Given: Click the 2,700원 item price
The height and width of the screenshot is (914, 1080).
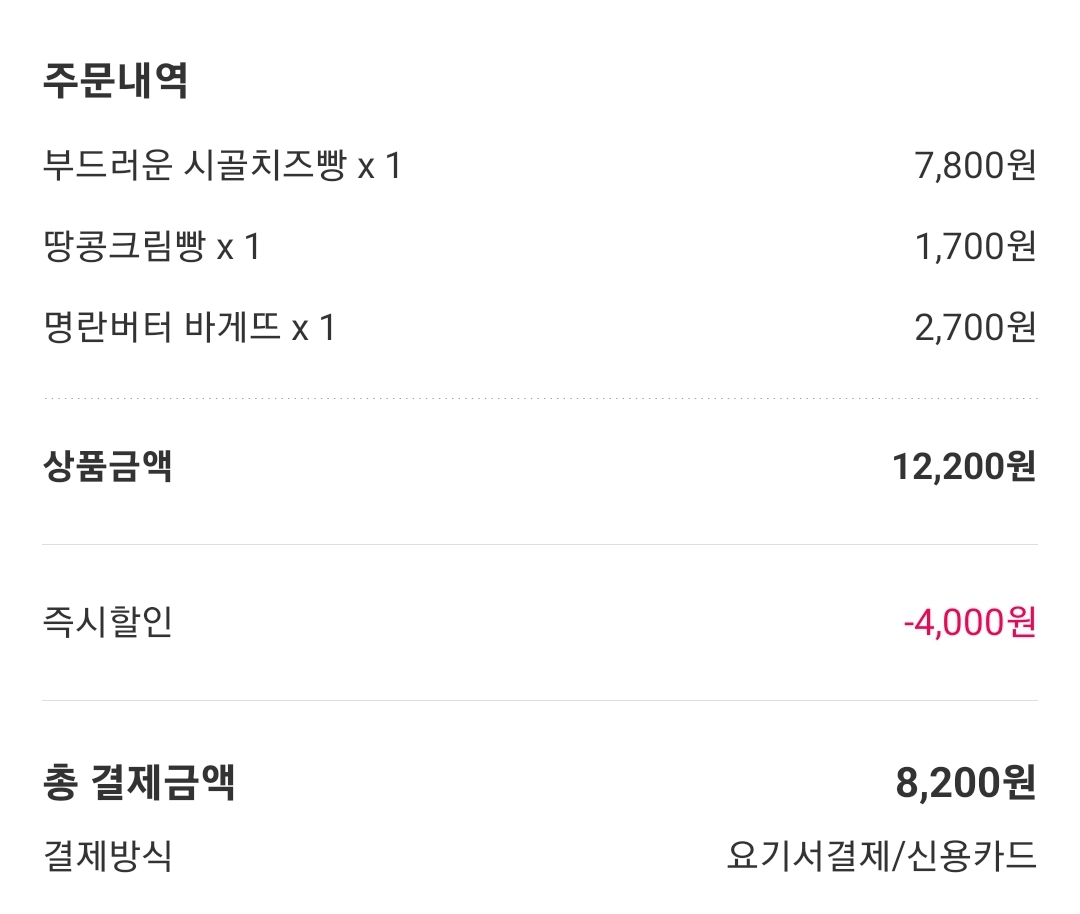Looking at the screenshot, I should pyautogui.click(x=974, y=327).
